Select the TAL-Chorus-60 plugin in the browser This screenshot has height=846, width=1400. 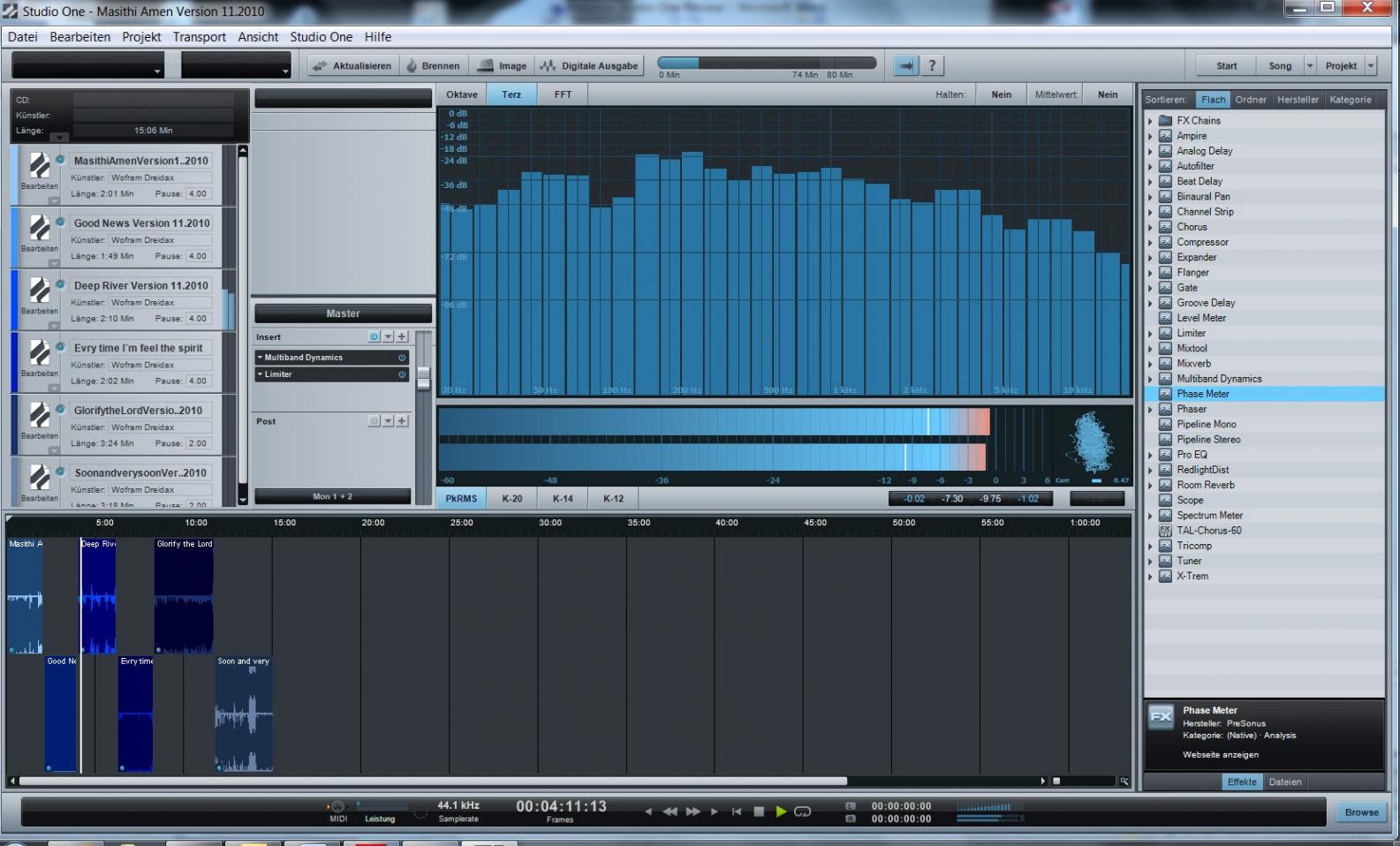click(x=1265, y=531)
